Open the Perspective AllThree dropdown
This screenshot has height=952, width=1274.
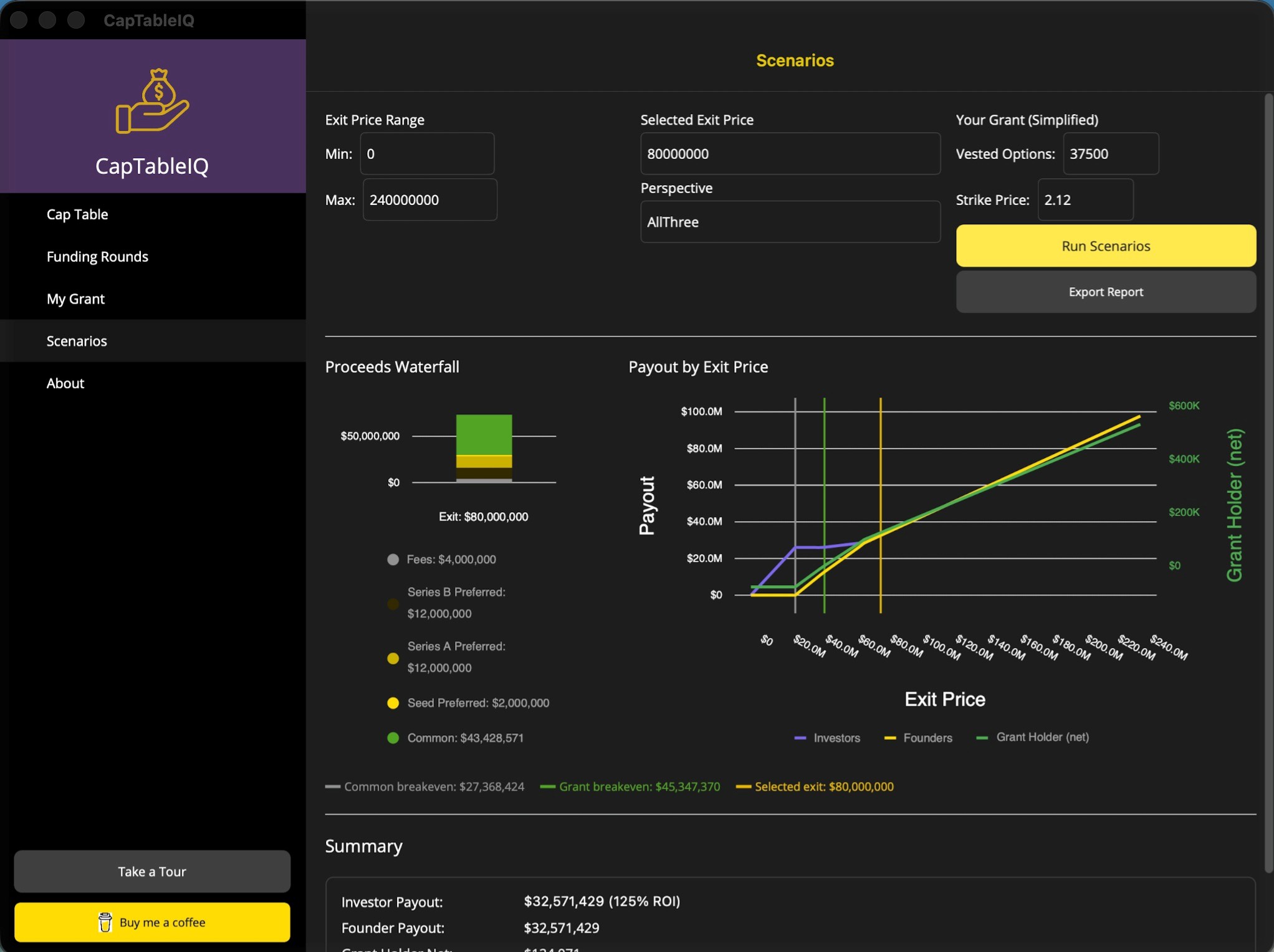click(790, 222)
